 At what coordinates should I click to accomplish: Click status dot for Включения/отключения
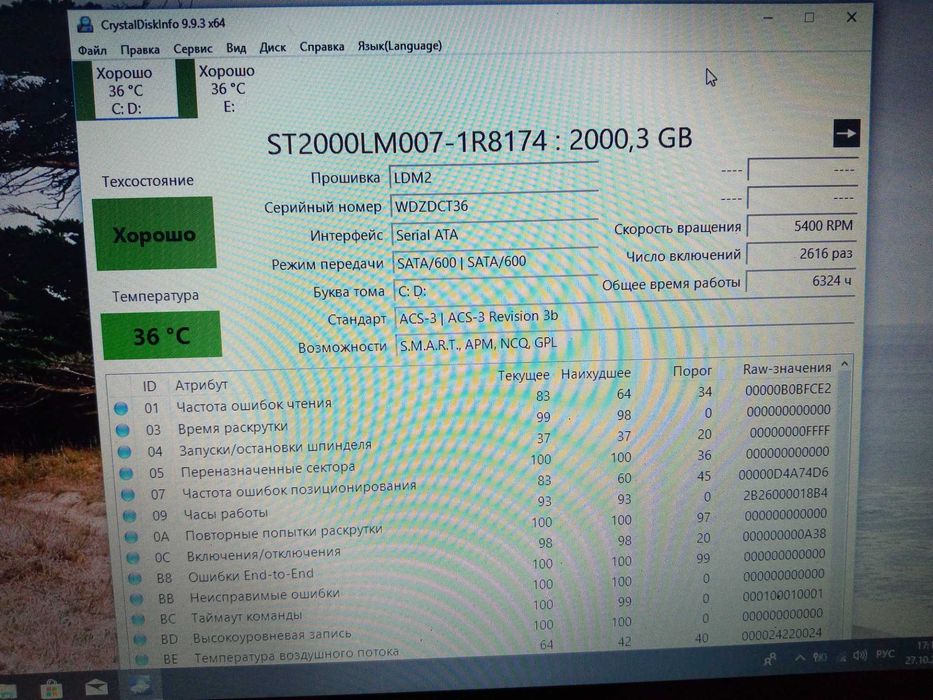coord(133,558)
